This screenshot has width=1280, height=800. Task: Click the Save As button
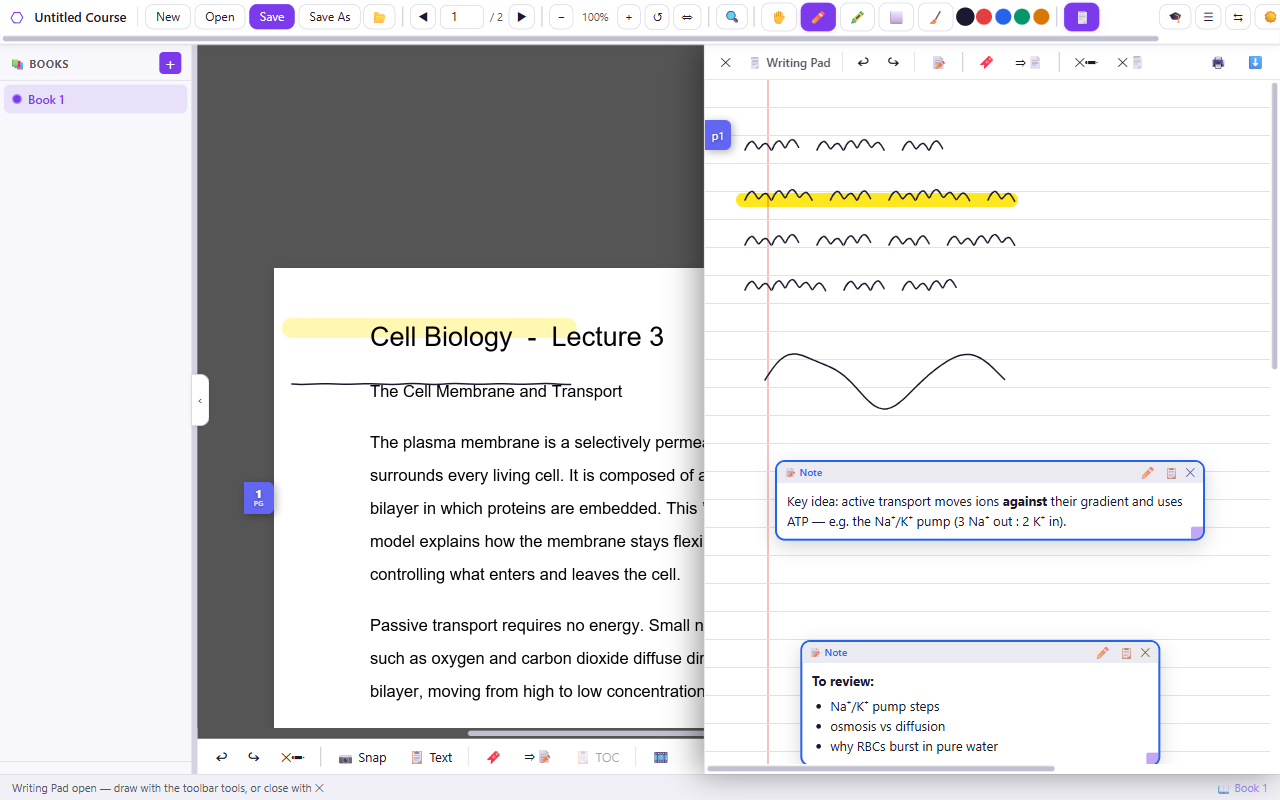(329, 17)
